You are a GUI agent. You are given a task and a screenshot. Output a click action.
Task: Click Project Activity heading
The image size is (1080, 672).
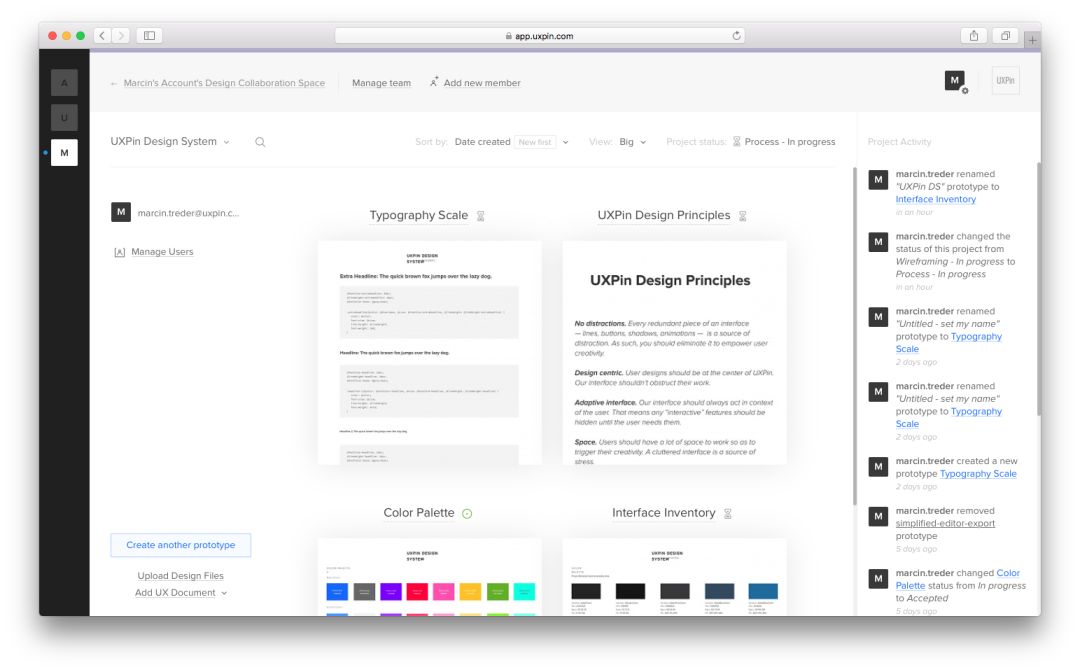click(x=899, y=142)
